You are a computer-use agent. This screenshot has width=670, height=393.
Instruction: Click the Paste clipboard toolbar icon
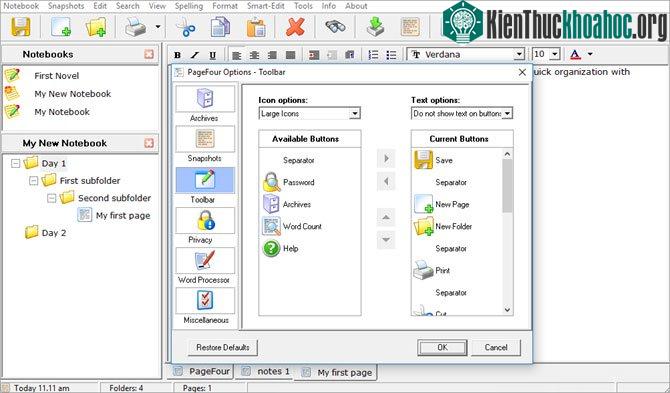(x=256, y=27)
